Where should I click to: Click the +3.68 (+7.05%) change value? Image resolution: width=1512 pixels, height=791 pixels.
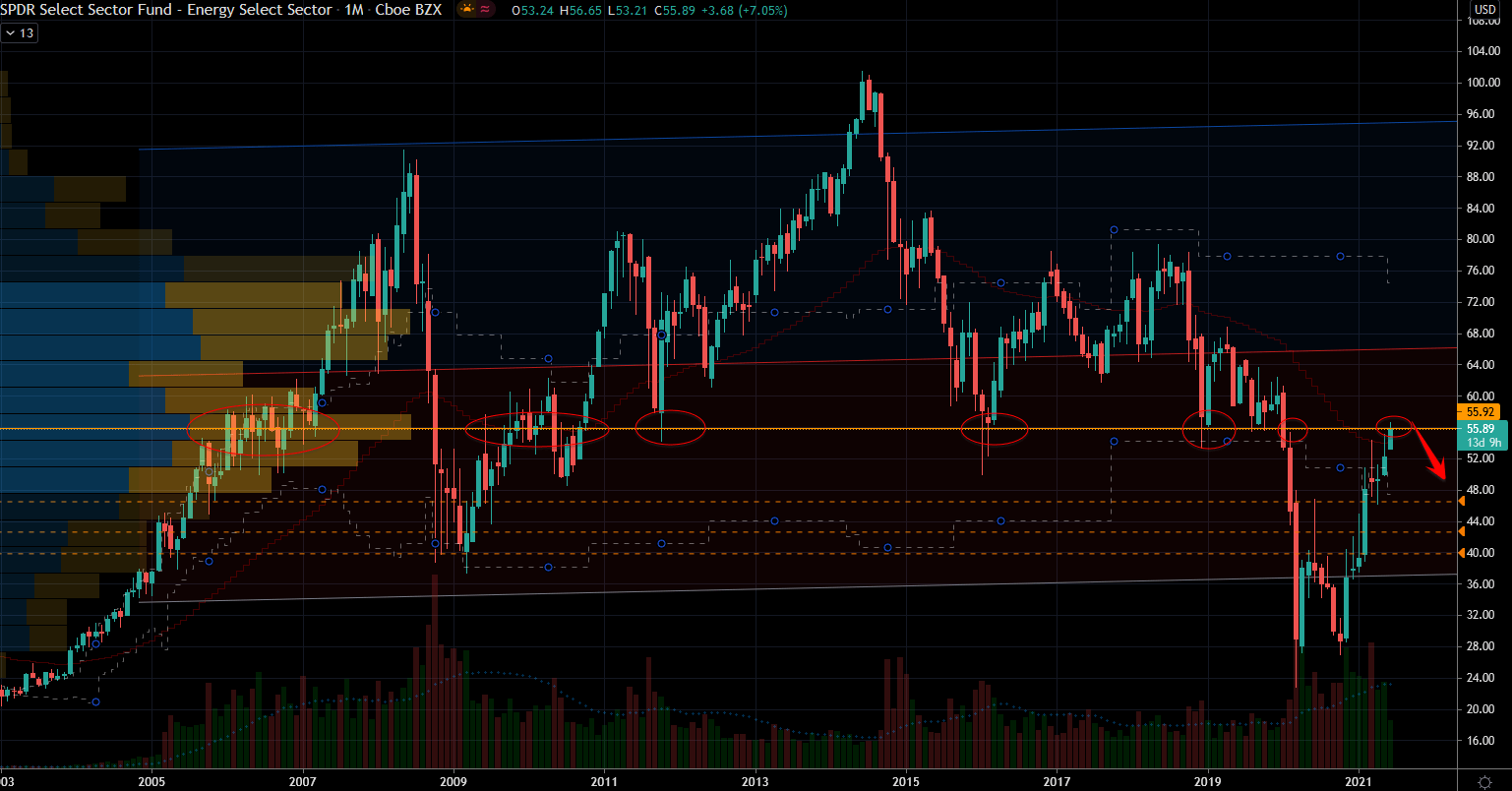point(743,10)
